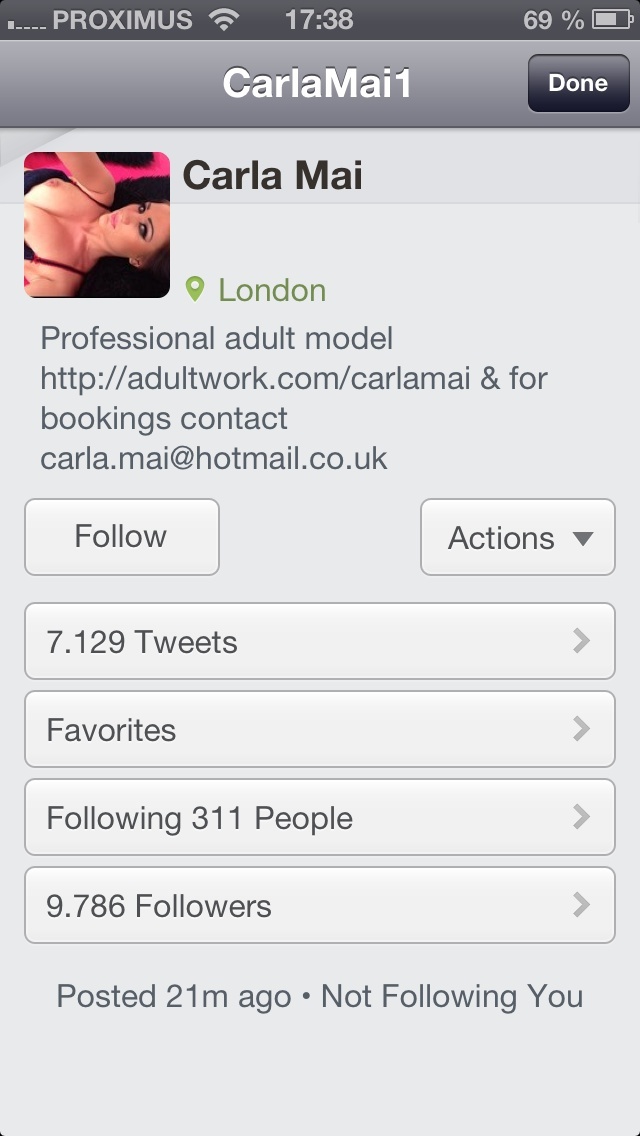The image size is (640, 1136).
Task: Open the Favorites row
Action: click(320, 730)
